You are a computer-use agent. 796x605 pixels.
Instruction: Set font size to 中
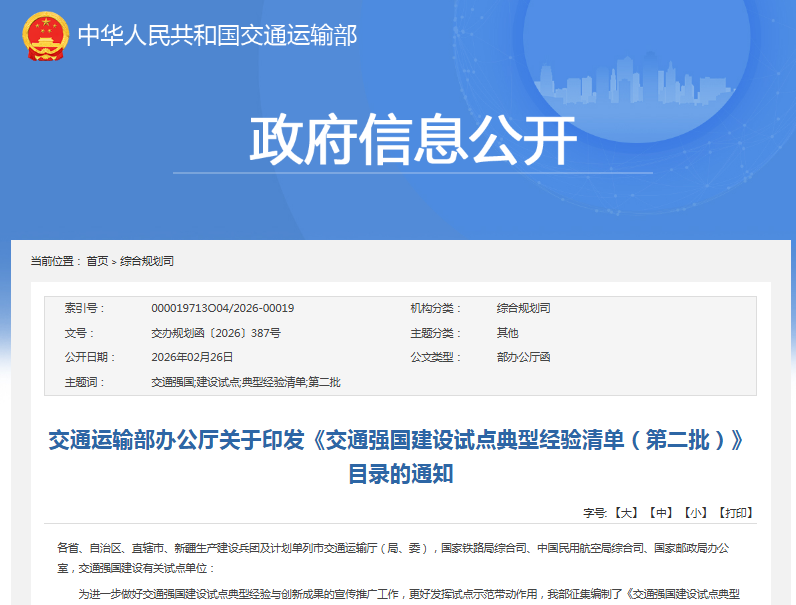click(x=660, y=513)
